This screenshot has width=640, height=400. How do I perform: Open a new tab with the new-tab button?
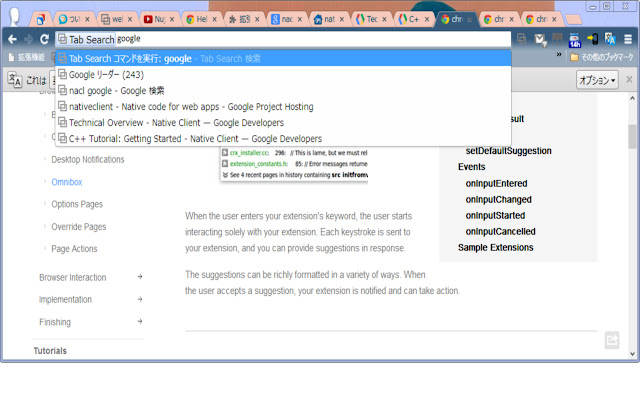coord(574,19)
